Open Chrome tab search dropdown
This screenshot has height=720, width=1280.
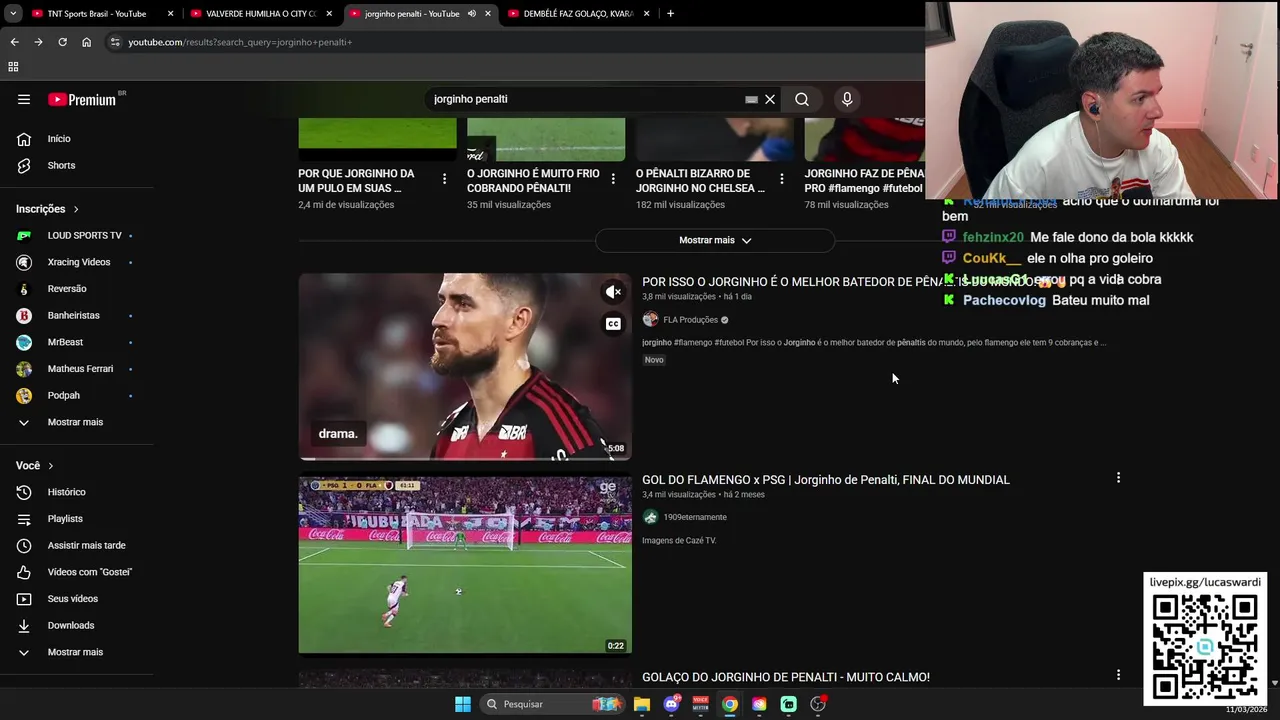[13, 14]
